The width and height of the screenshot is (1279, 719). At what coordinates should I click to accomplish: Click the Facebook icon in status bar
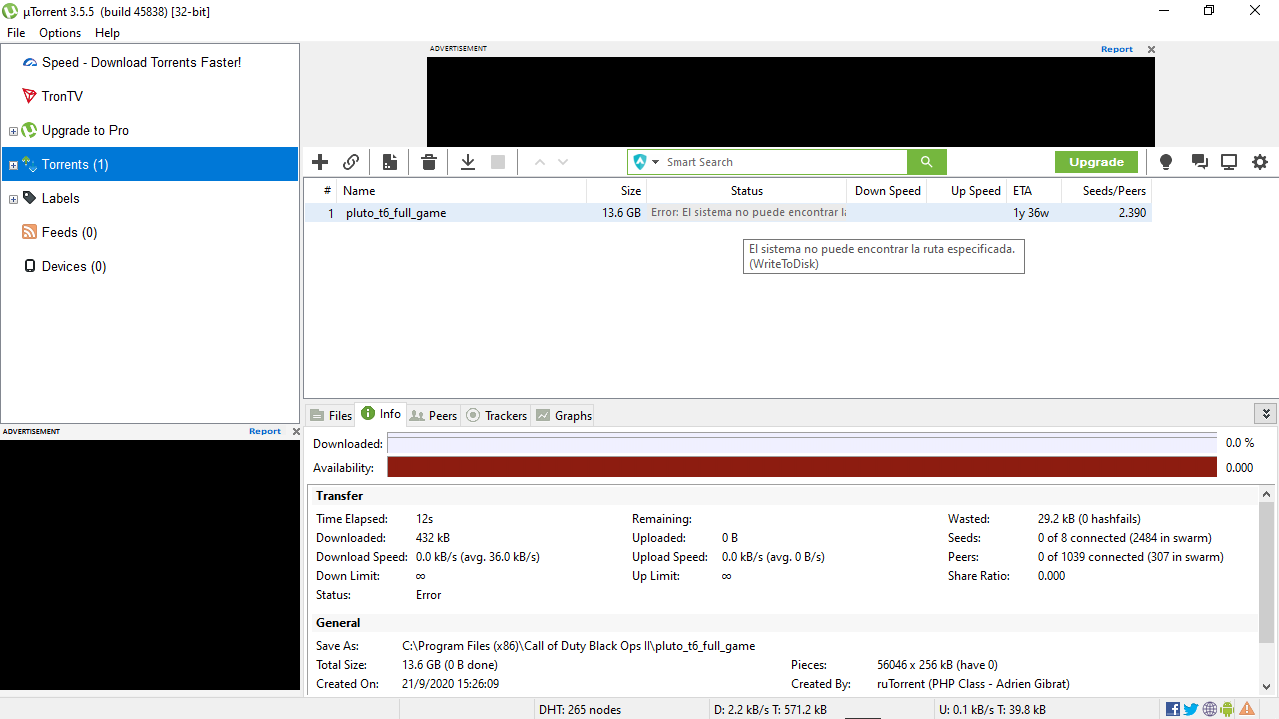coord(1173,709)
